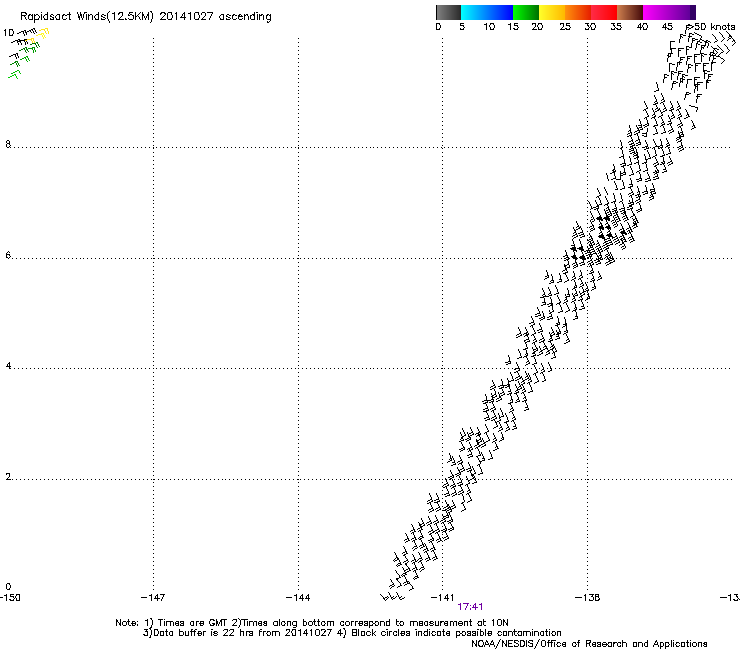Screen dimensions: 740x650
Task: Click the red 30-35 knots color band
Action: click(x=604, y=12)
